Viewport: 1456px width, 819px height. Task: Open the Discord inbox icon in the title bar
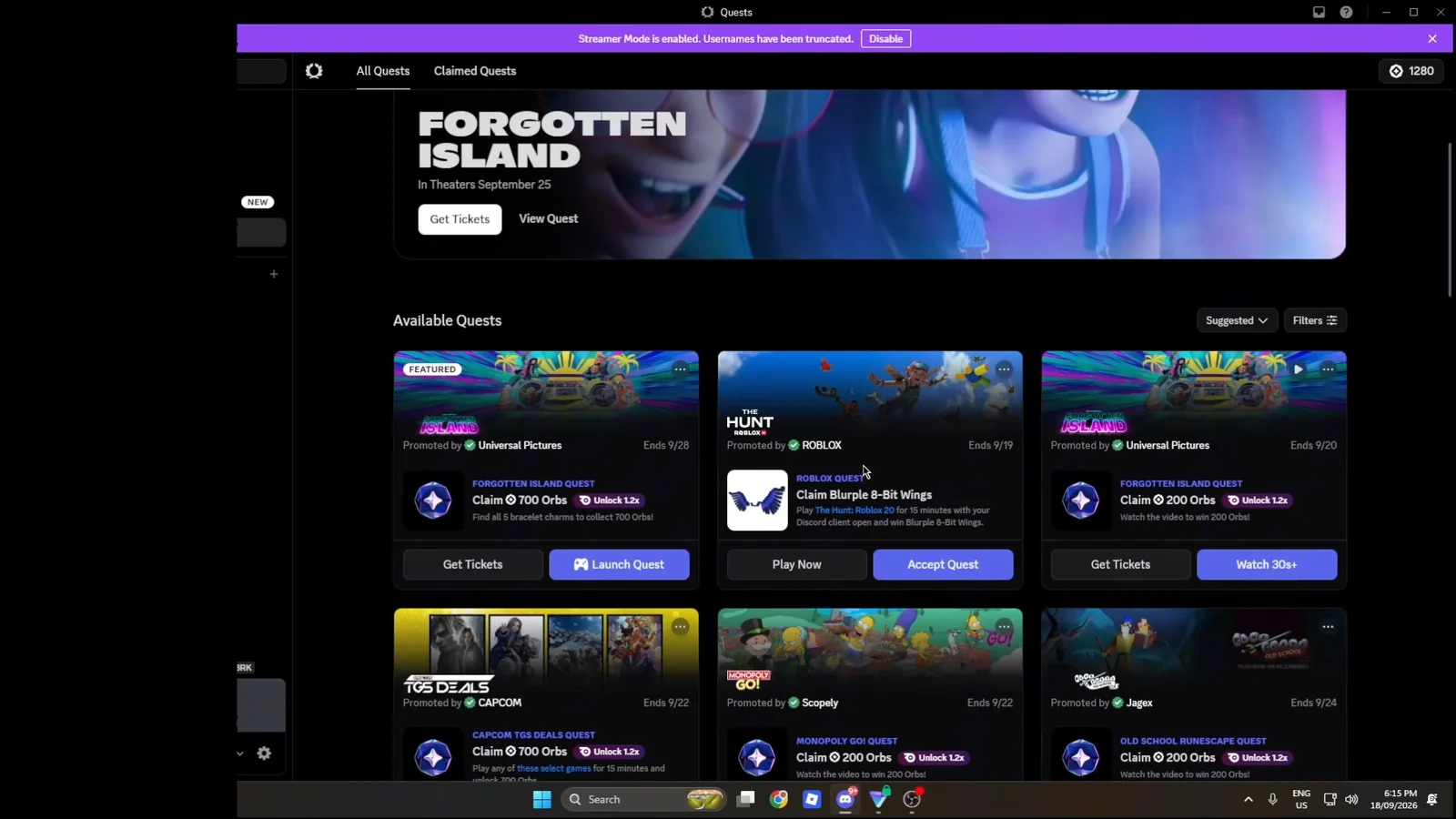coord(1319,12)
